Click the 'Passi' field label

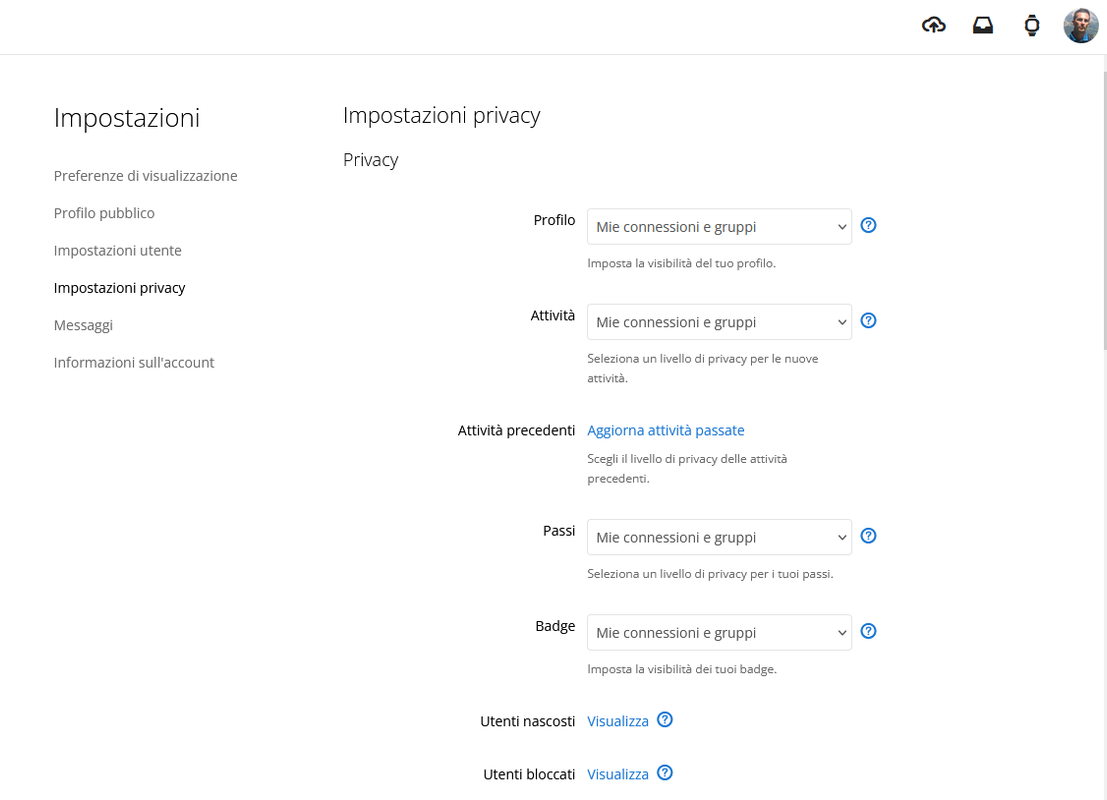(x=559, y=531)
